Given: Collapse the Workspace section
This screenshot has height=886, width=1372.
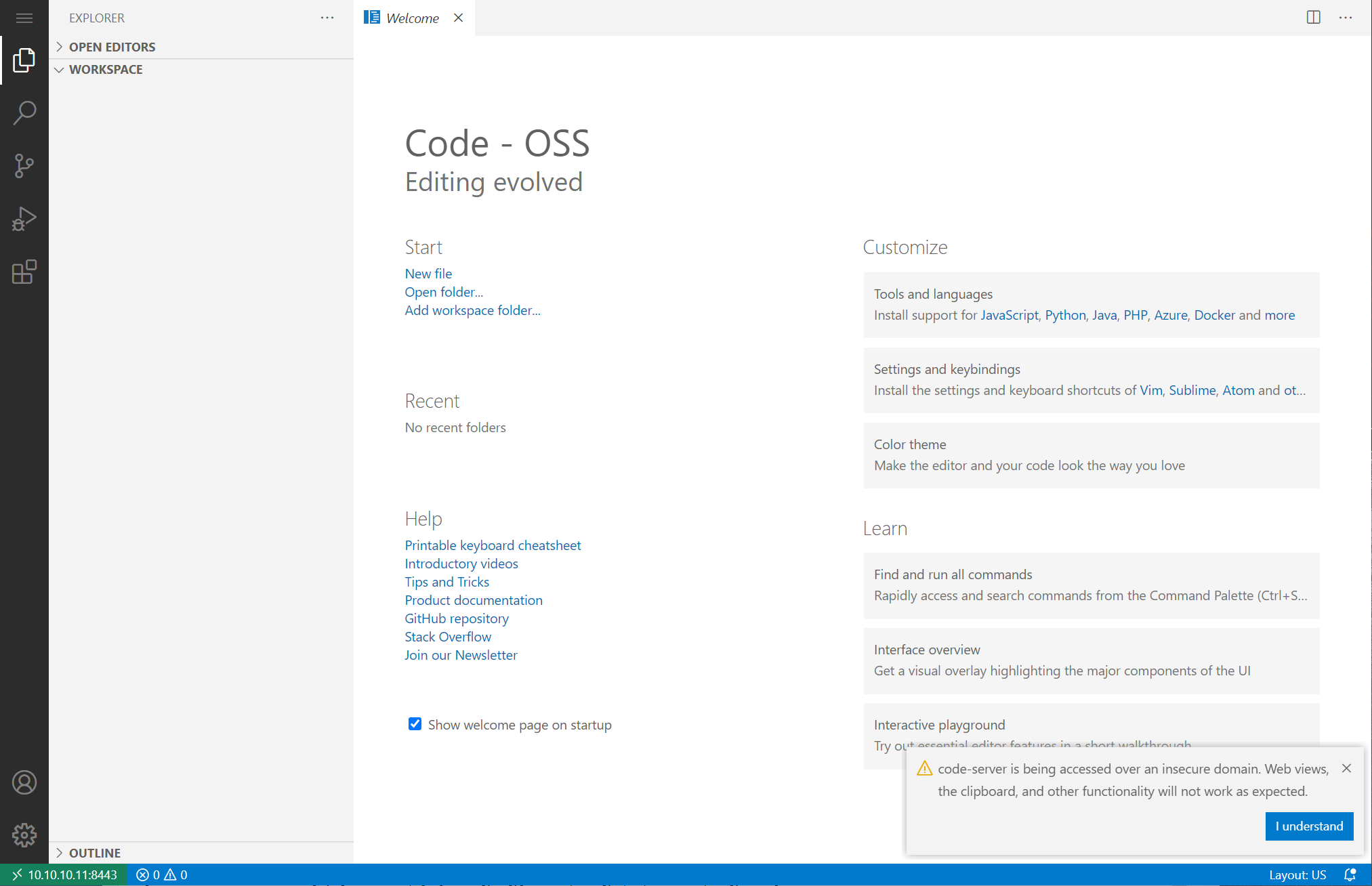Looking at the screenshot, I should pyautogui.click(x=105, y=69).
